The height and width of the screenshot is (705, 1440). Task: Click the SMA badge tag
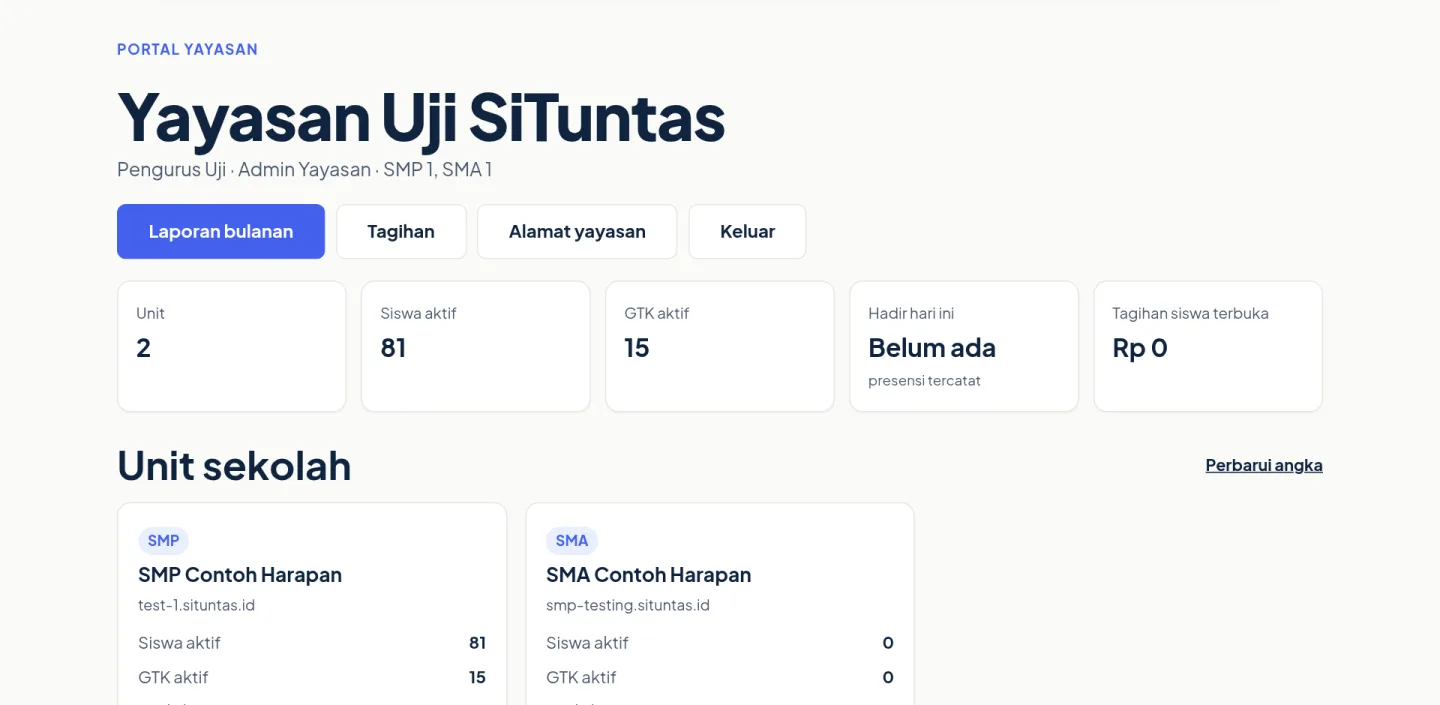tap(572, 541)
